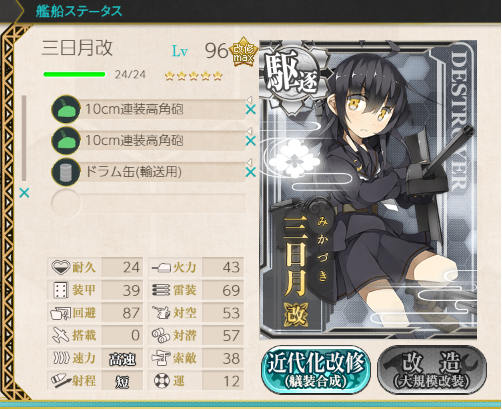
Task: Remove the first 10cm連装高角砲 with X
Action: [251, 109]
